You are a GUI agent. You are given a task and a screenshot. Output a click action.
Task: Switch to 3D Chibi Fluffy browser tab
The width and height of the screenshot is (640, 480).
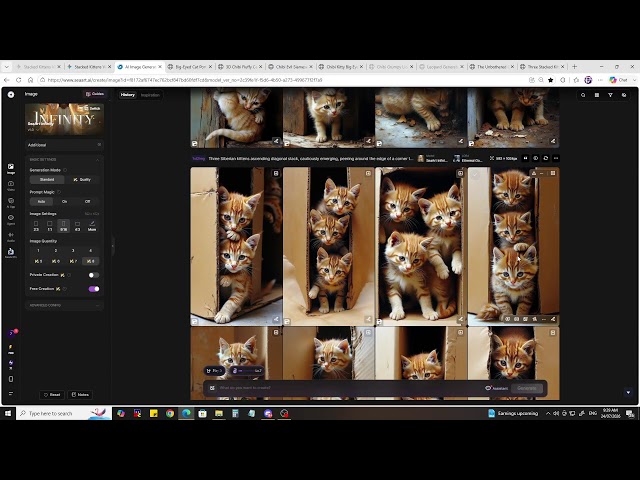240,67
